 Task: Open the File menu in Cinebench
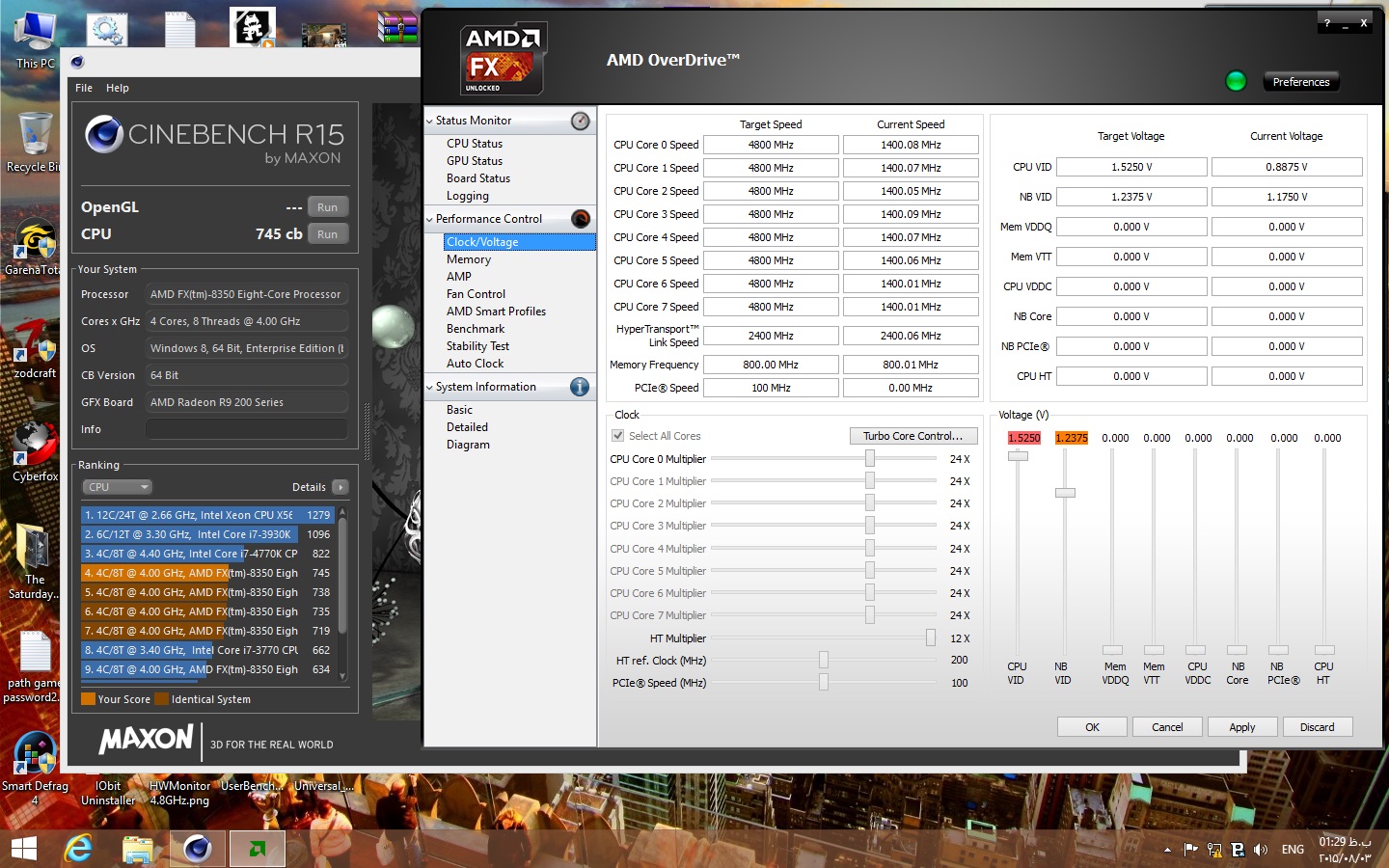coord(83,88)
